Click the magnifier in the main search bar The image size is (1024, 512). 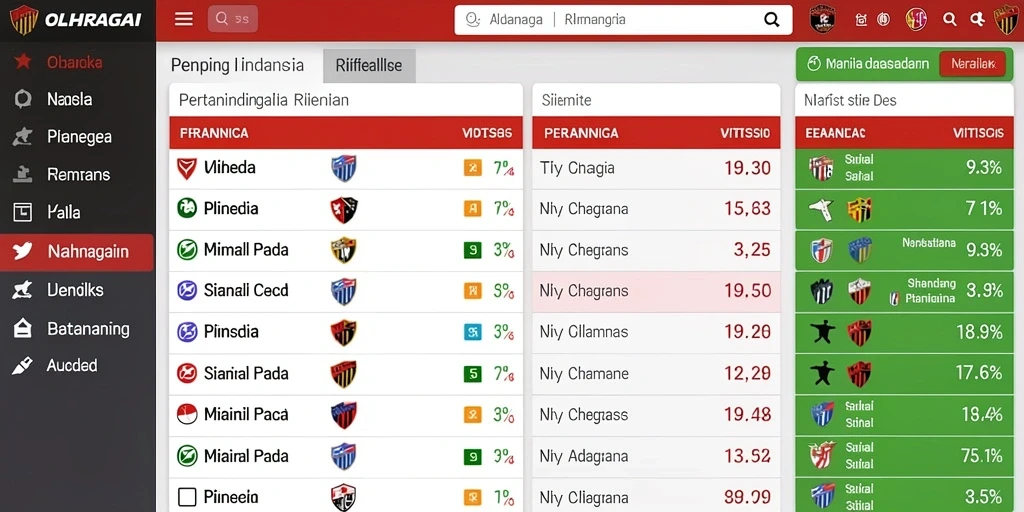771,20
